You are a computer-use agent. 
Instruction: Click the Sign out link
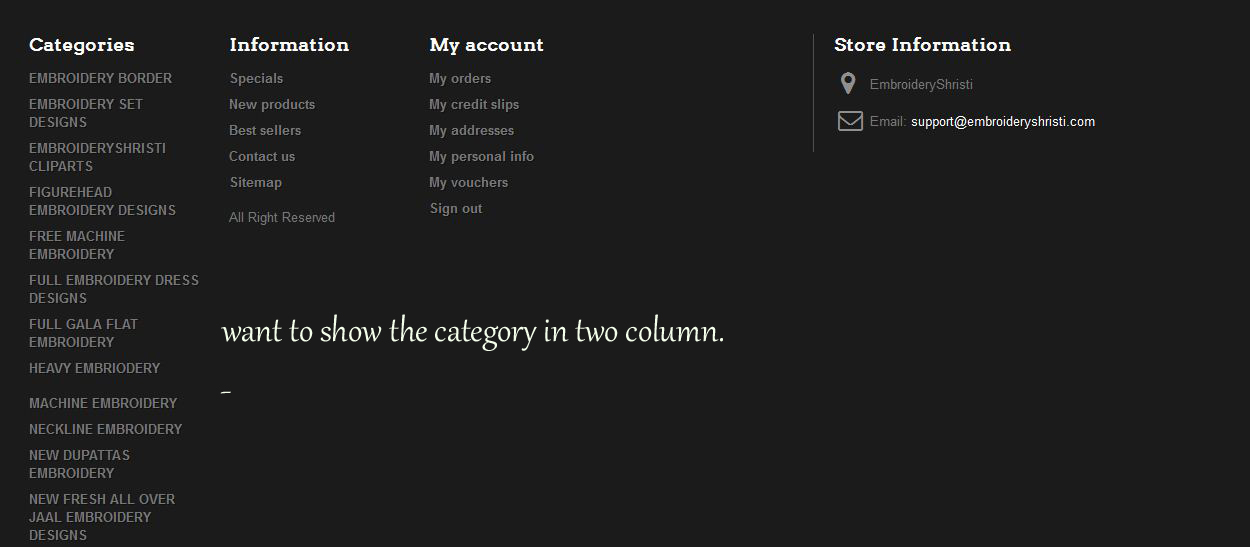click(456, 208)
